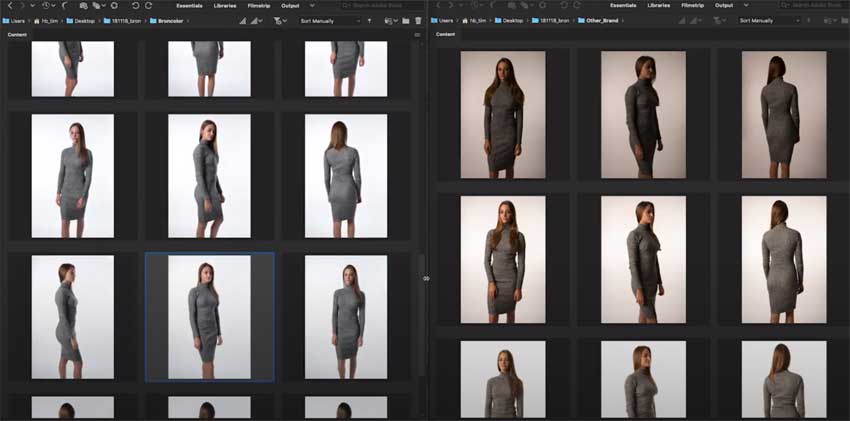850x421 pixels.
Task: Switch Broncolor window to Libraries workspace
Action: click(225, 5)
